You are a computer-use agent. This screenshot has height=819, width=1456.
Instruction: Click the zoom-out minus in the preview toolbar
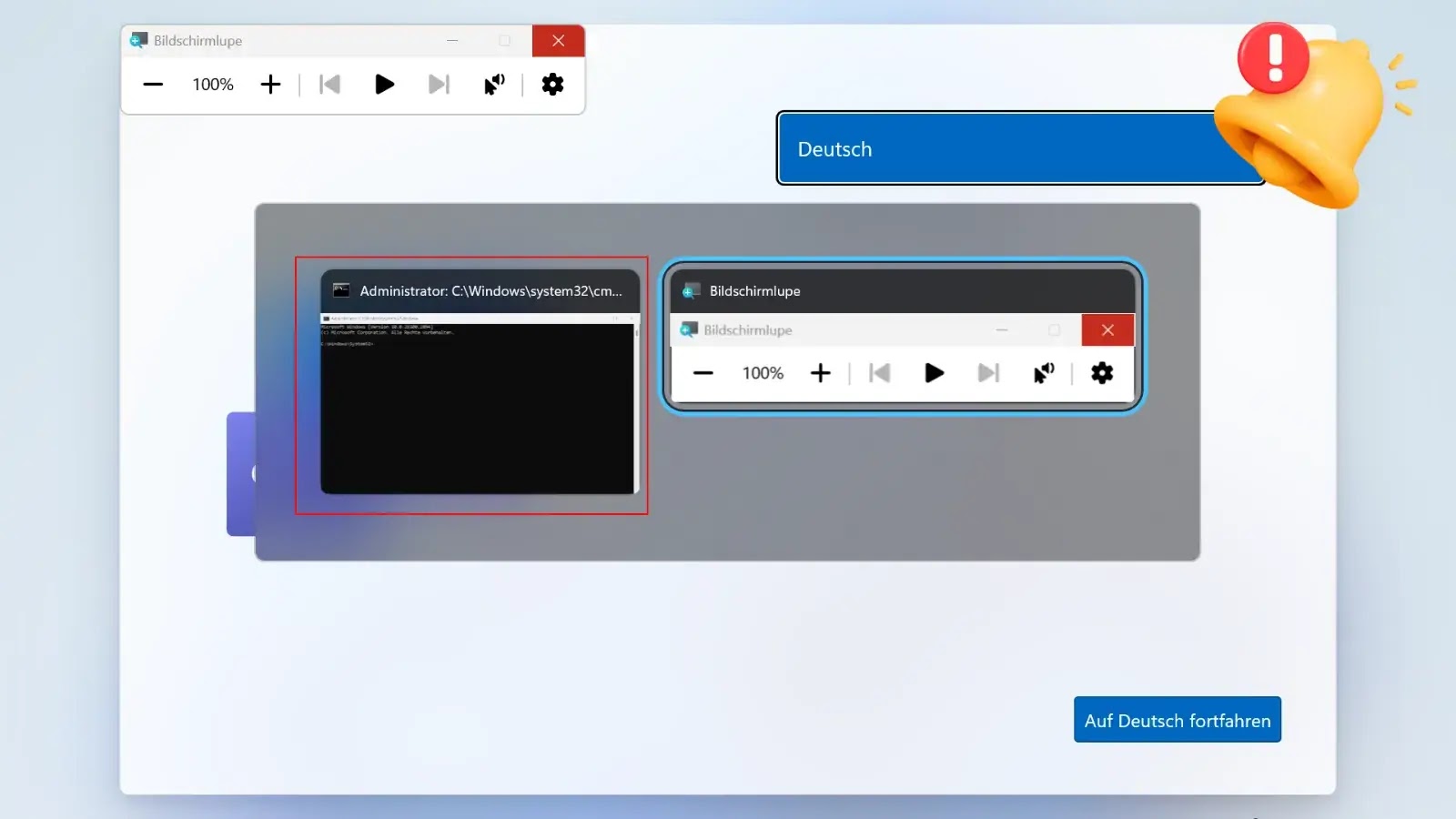[703, 373]
